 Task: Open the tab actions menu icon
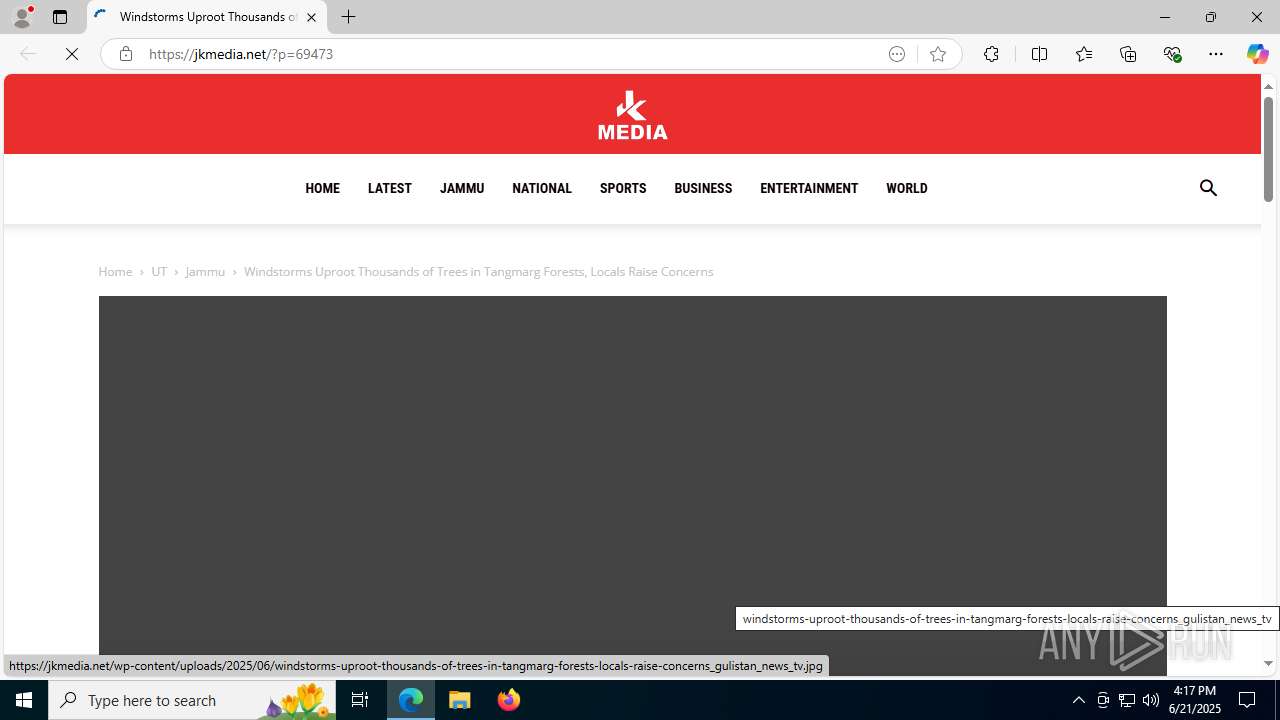tap(60, 17)
